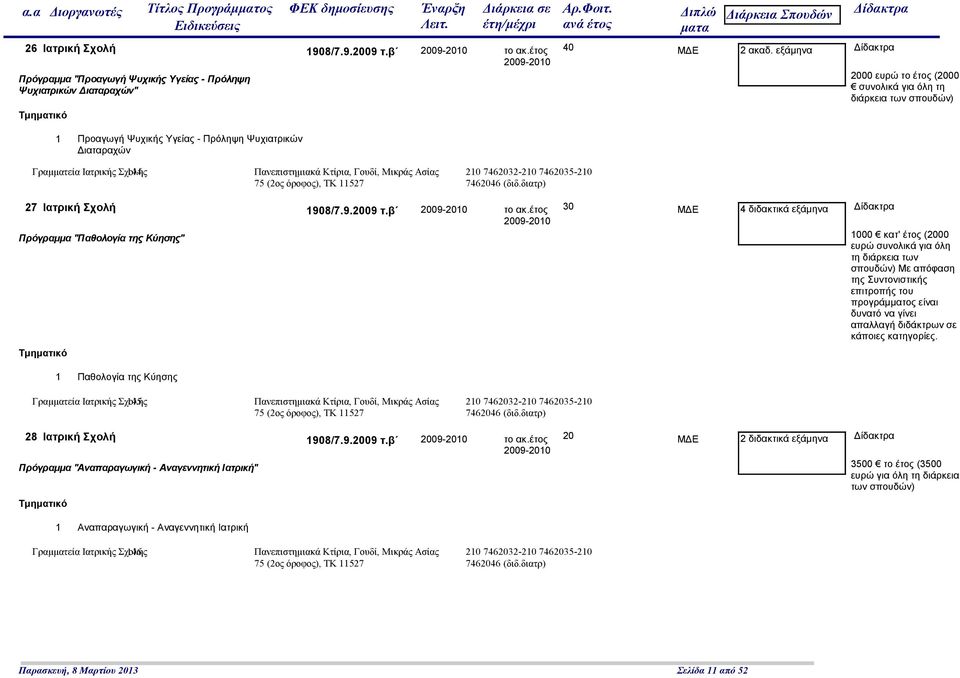The image size is (960, 678).
Task: Select the 'Διπλώματα' column header
Action: (697, 20)
